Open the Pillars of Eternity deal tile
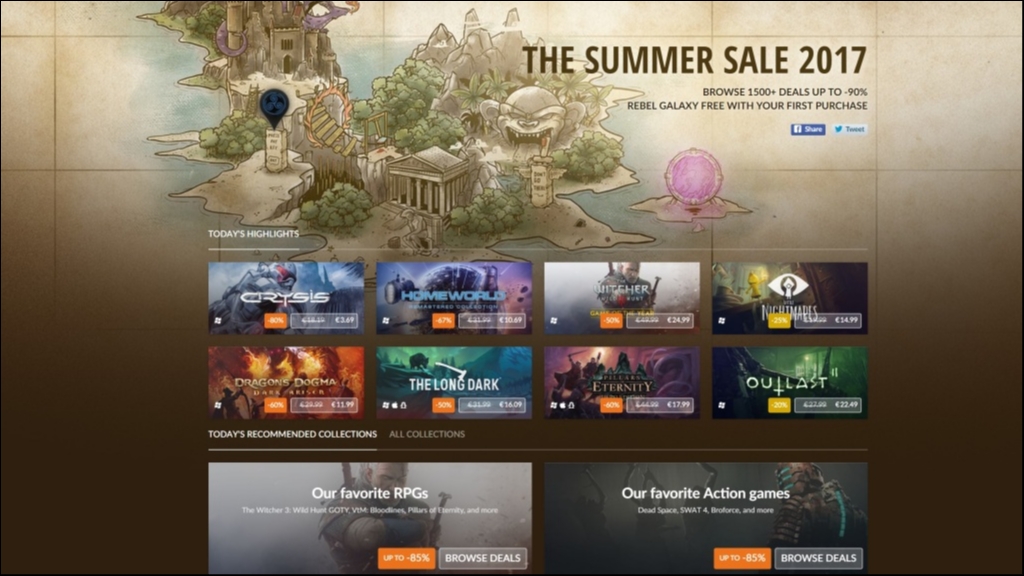1024x576 pixels. [622, 383]
